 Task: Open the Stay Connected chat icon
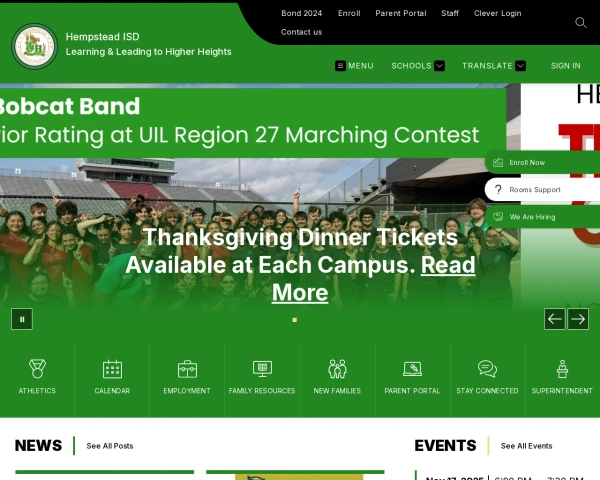click(487, 369)
